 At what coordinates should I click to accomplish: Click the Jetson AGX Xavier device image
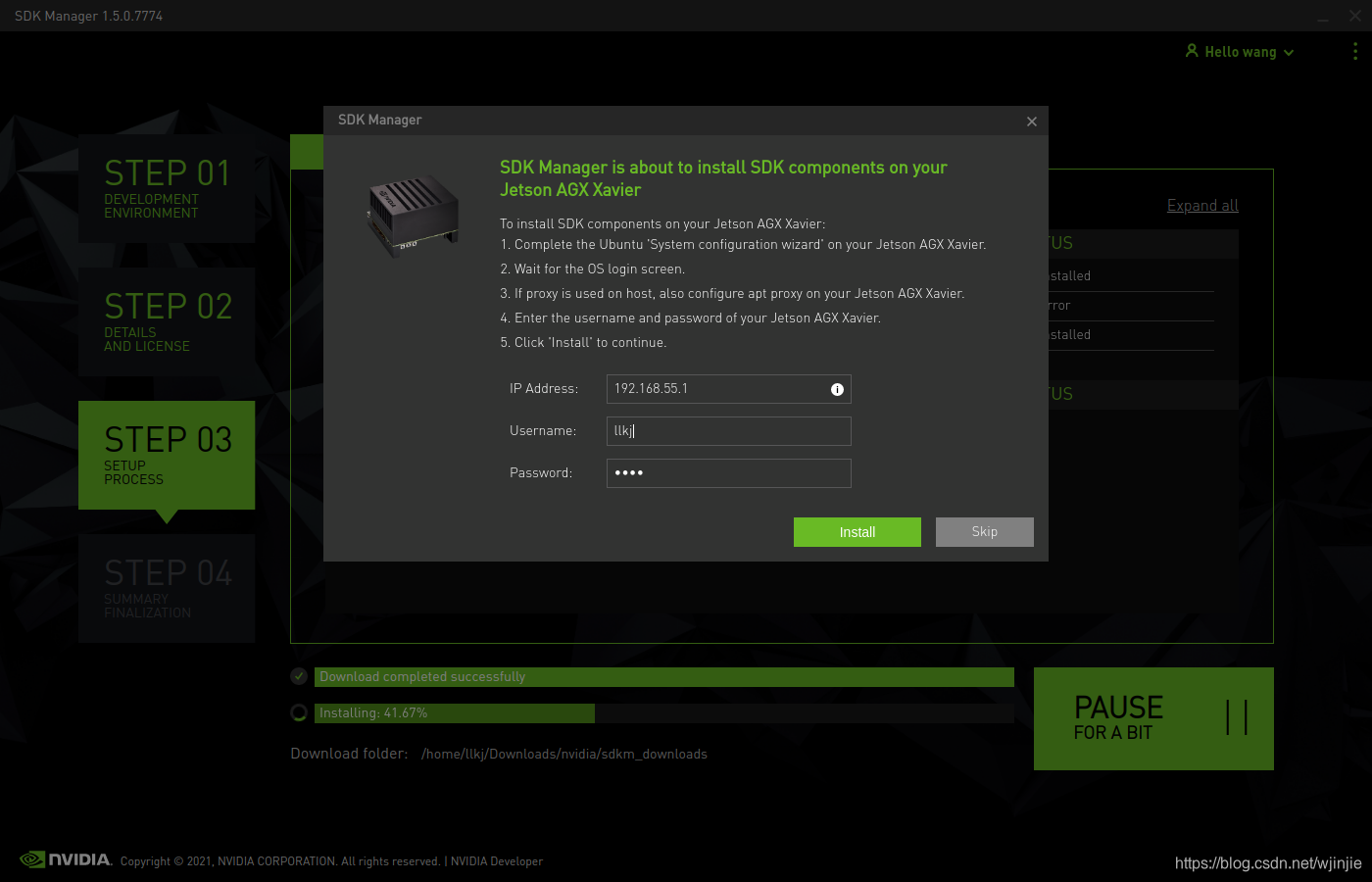pyautogui.click(x=412, y=216)
